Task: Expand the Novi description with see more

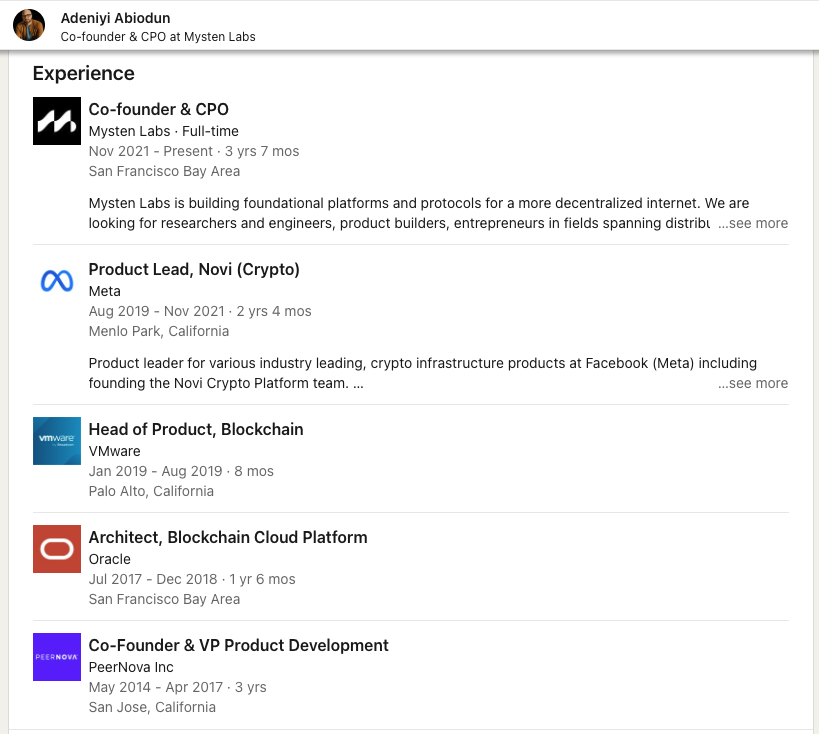Action: 753,383
